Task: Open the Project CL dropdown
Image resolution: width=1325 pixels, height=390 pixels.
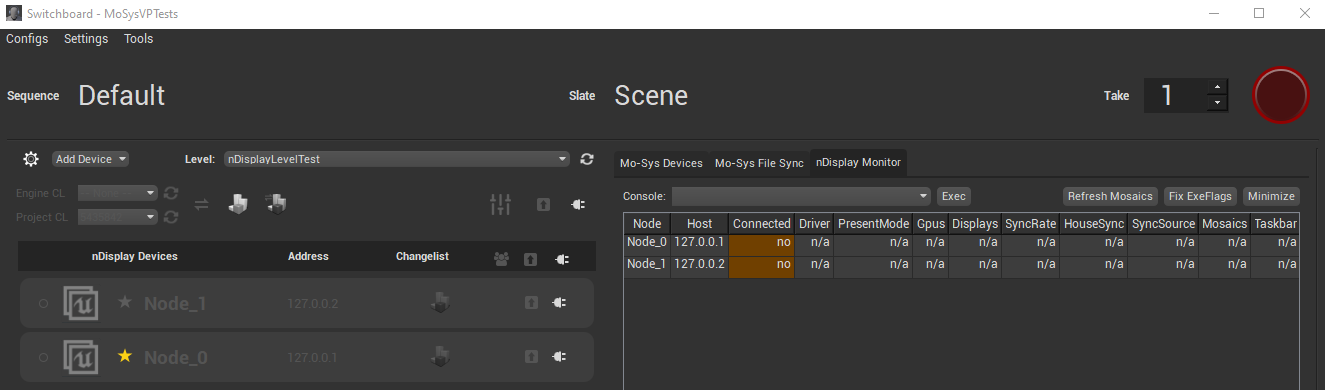Action: (x=118, y=217)
